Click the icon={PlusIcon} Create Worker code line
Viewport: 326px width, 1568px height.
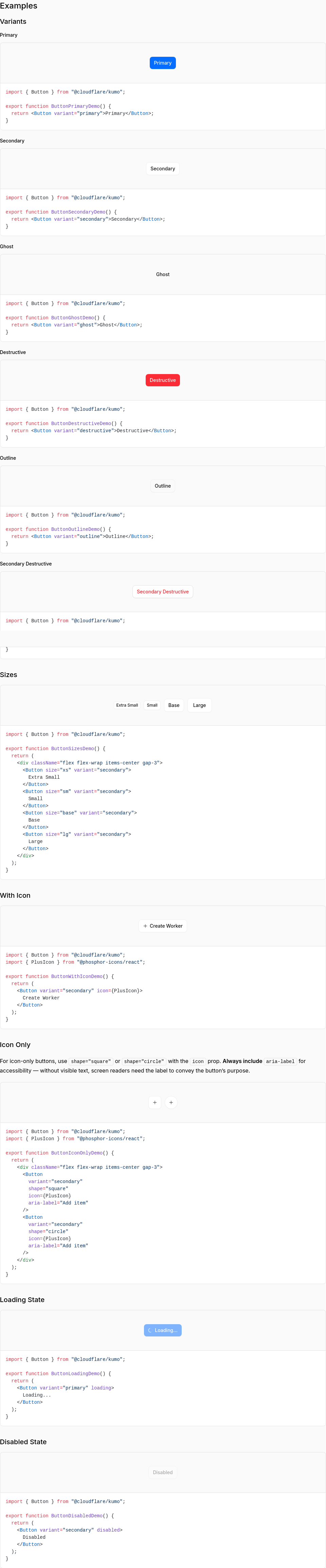[80, 990]
